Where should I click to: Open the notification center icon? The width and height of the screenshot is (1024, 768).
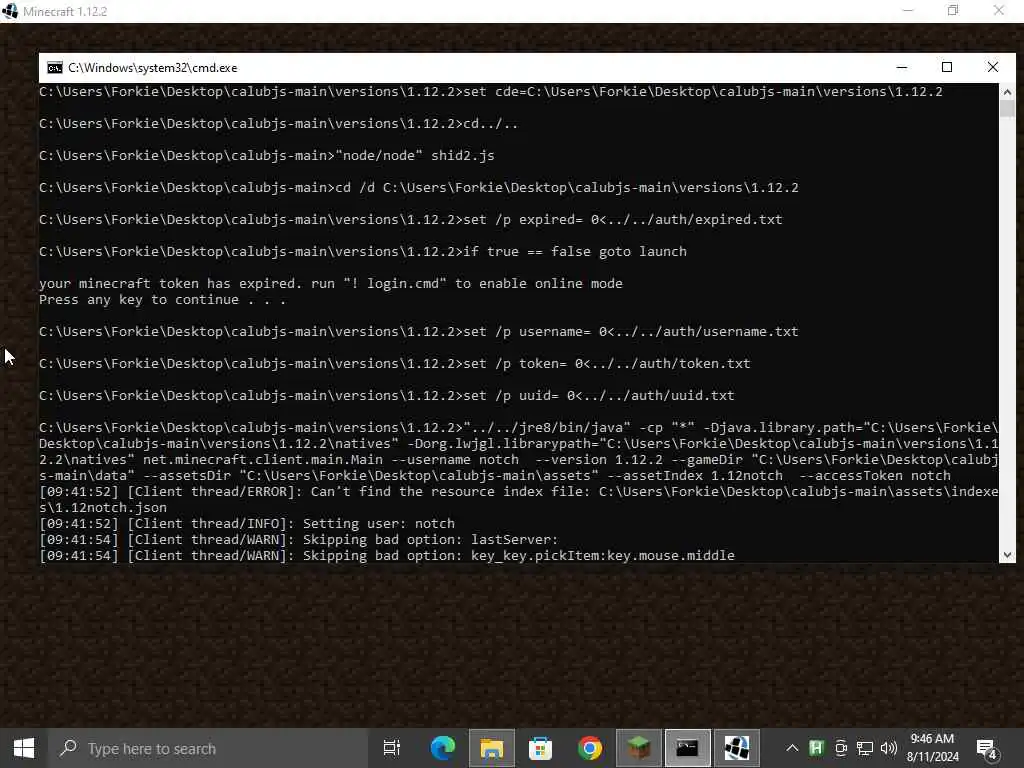tap(987, 748)
